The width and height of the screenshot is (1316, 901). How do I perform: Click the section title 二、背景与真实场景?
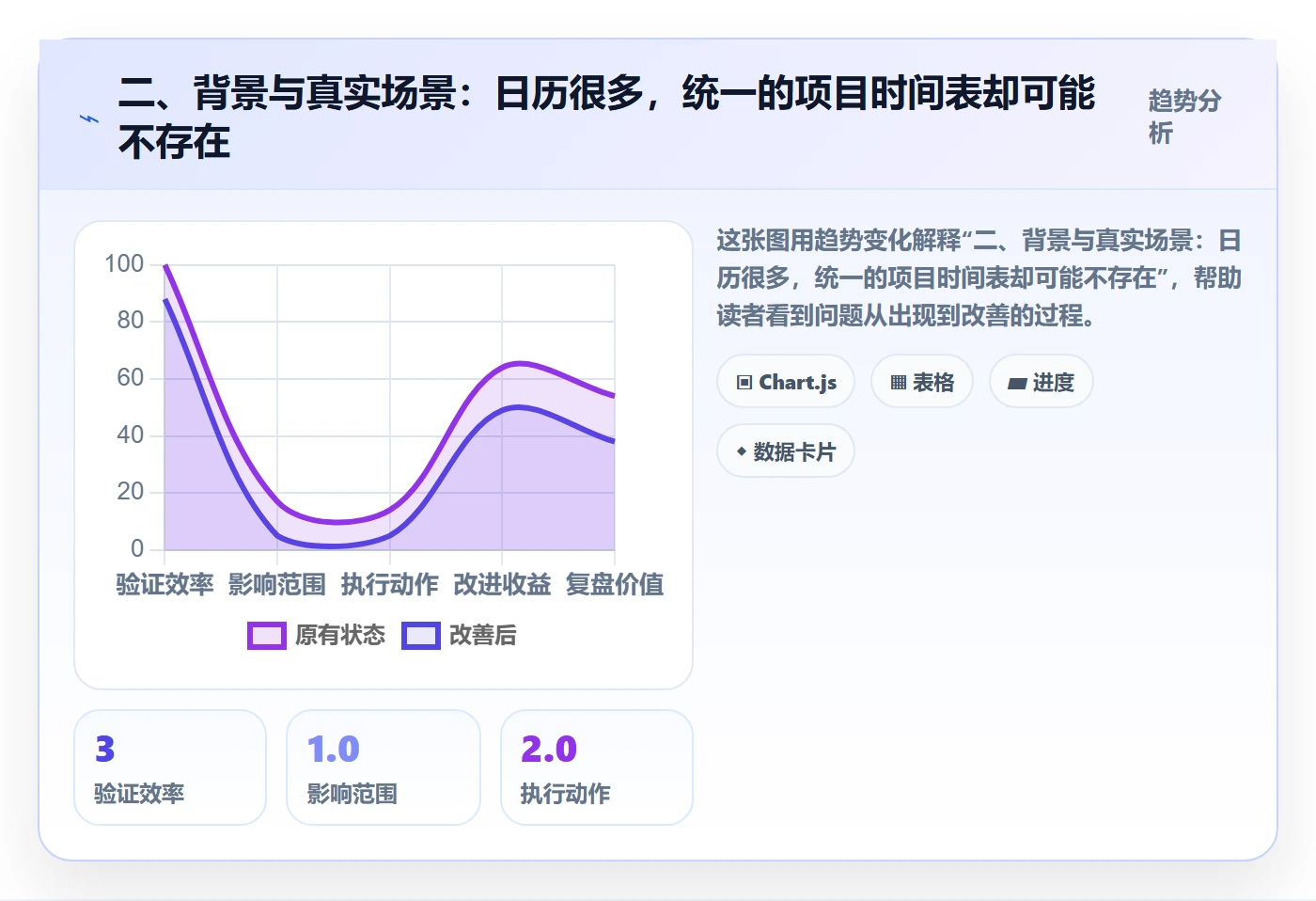(x=606, y=118)
